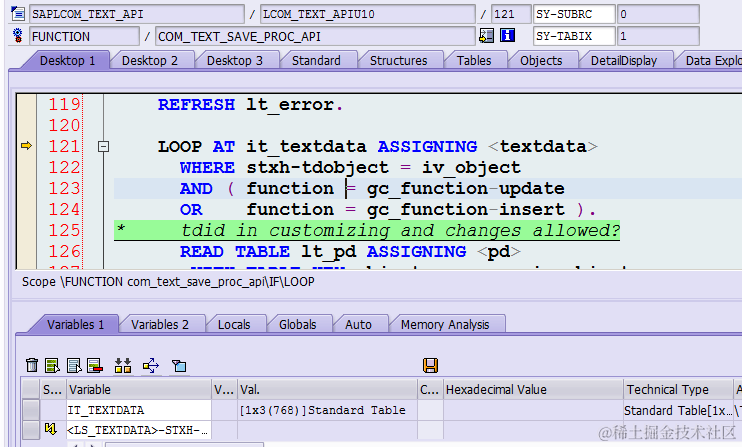Switch to the Variables 2 tab
742x447 pixels.
160,324
